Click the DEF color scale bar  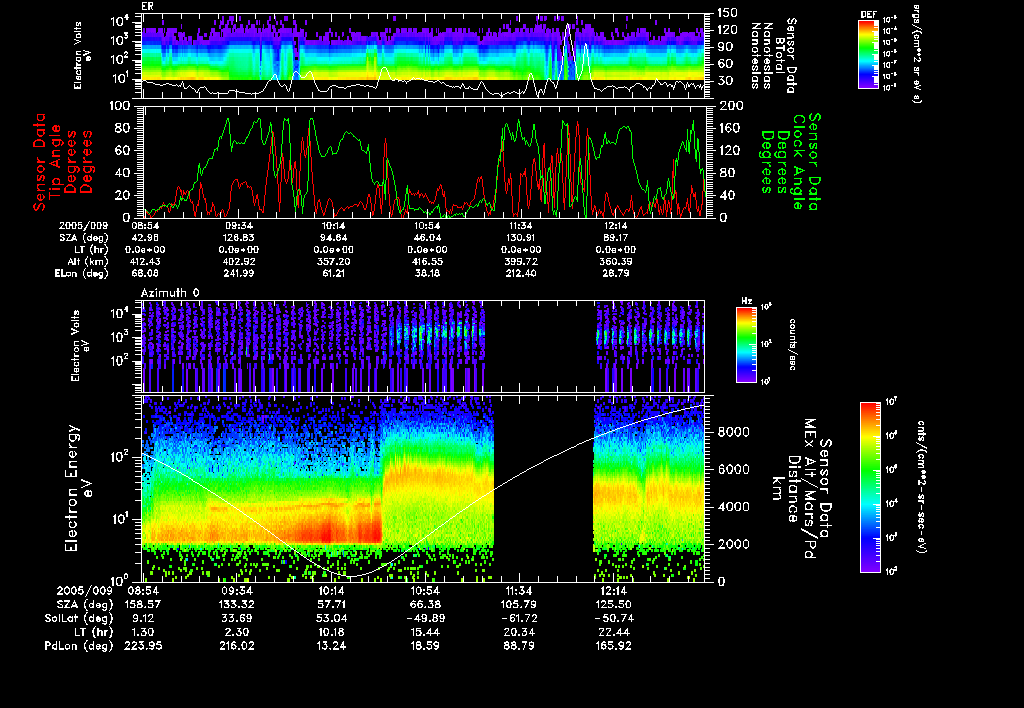[x=868, y=54]
